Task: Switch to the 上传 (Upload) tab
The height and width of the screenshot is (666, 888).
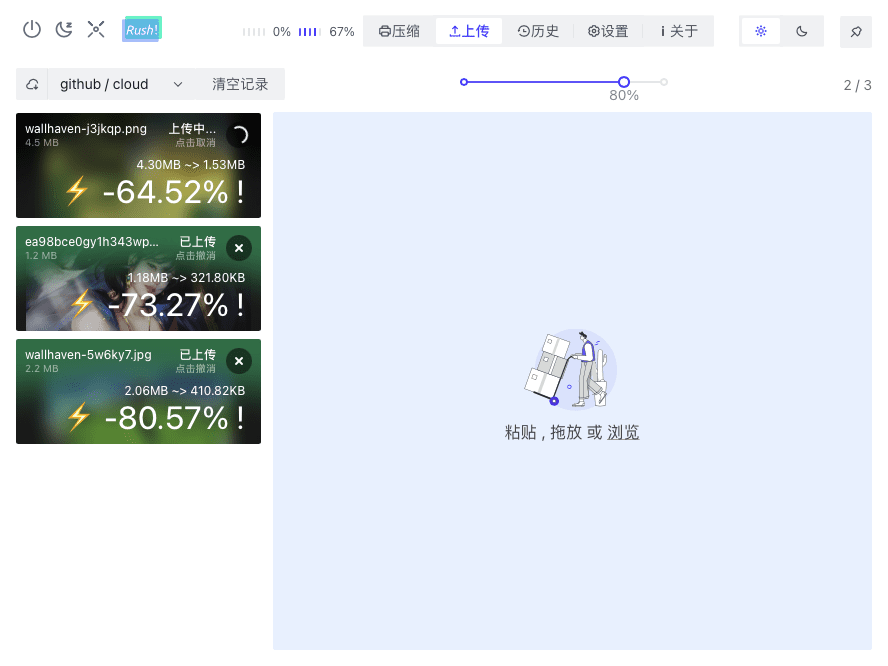Action: (x=469, y=31)
